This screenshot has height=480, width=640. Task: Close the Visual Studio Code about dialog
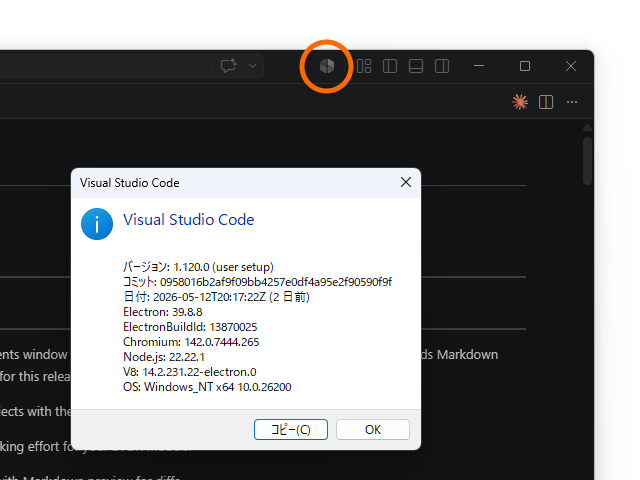point(406,182)
